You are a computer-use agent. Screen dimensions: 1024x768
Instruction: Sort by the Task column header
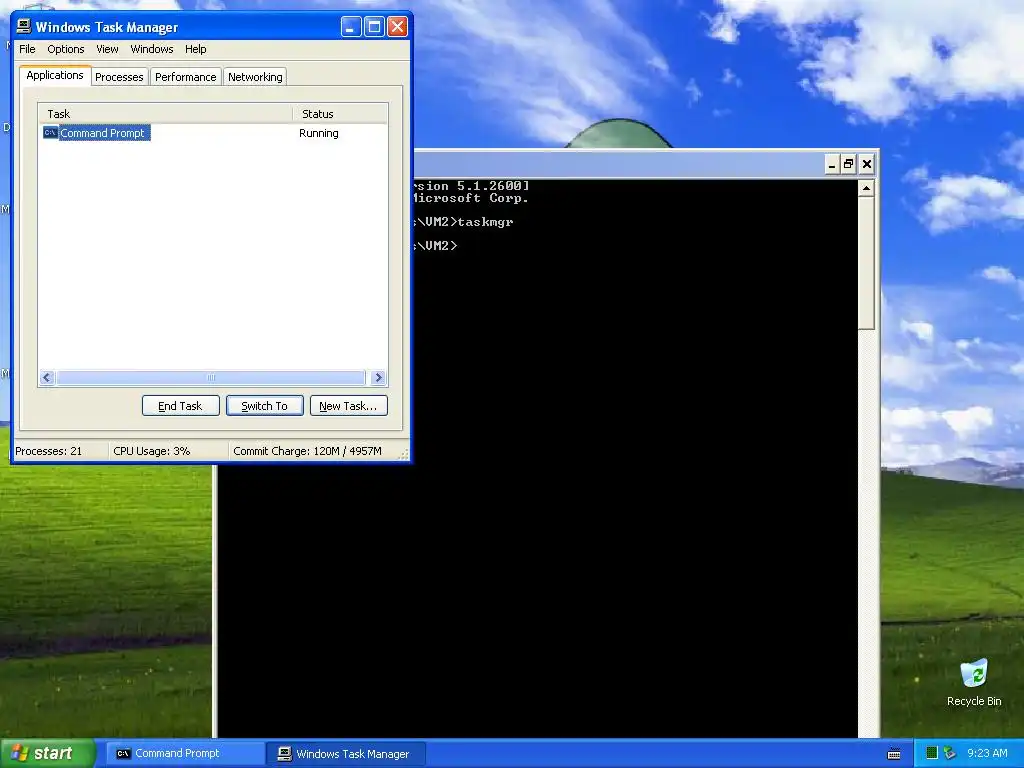[x=166, y=114]
